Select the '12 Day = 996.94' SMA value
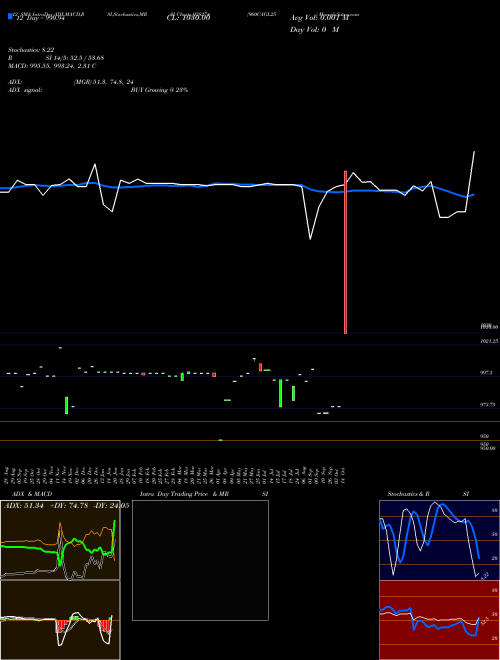500x660 pixels. click(x=40, y=18)
